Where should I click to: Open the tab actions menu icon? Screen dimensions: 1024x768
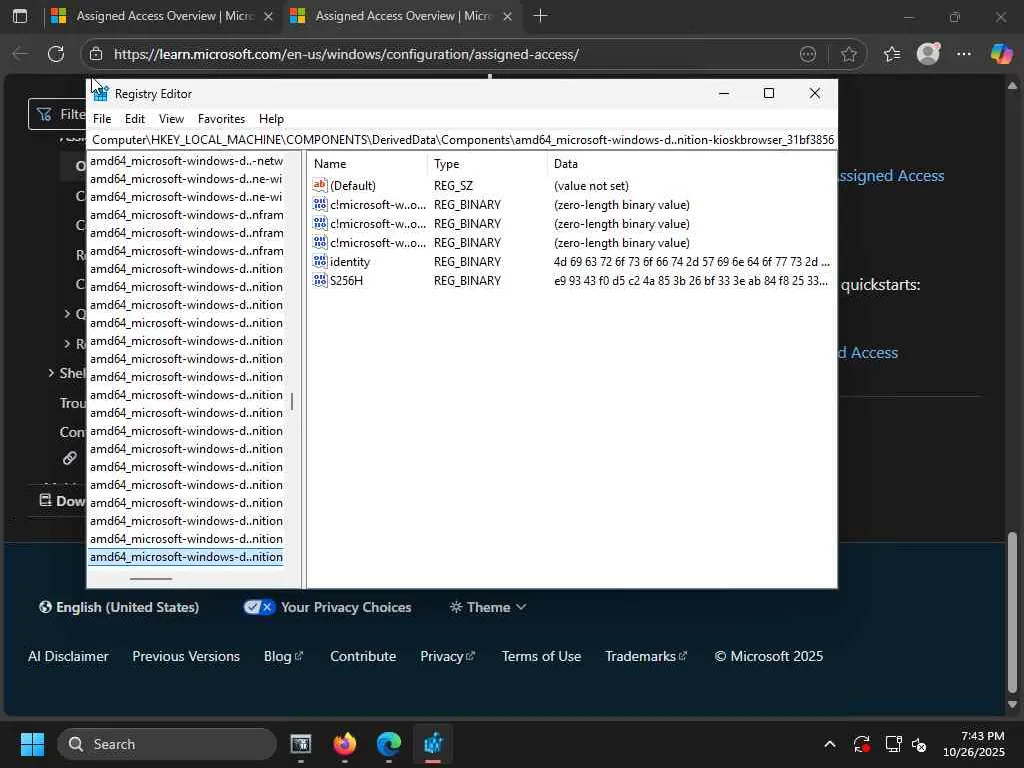coord(20,16)
